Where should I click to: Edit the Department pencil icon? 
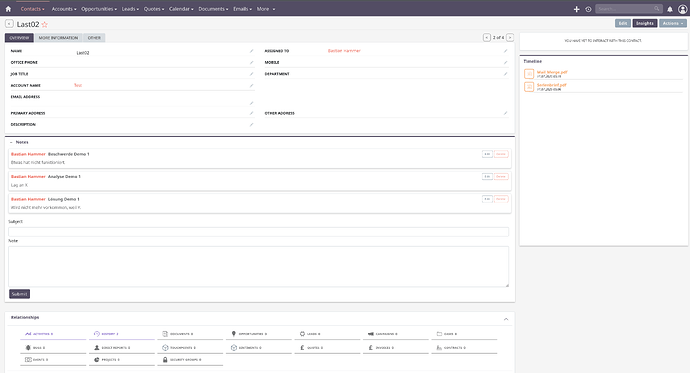pos(506,74)
